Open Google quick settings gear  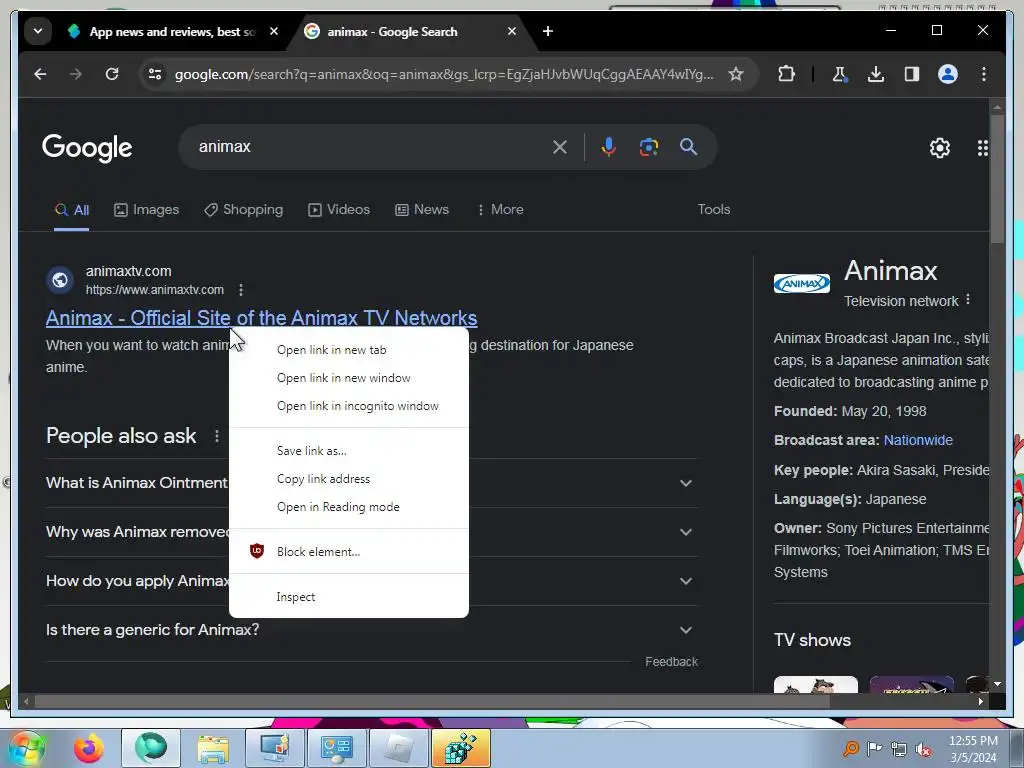click(940, 148)
